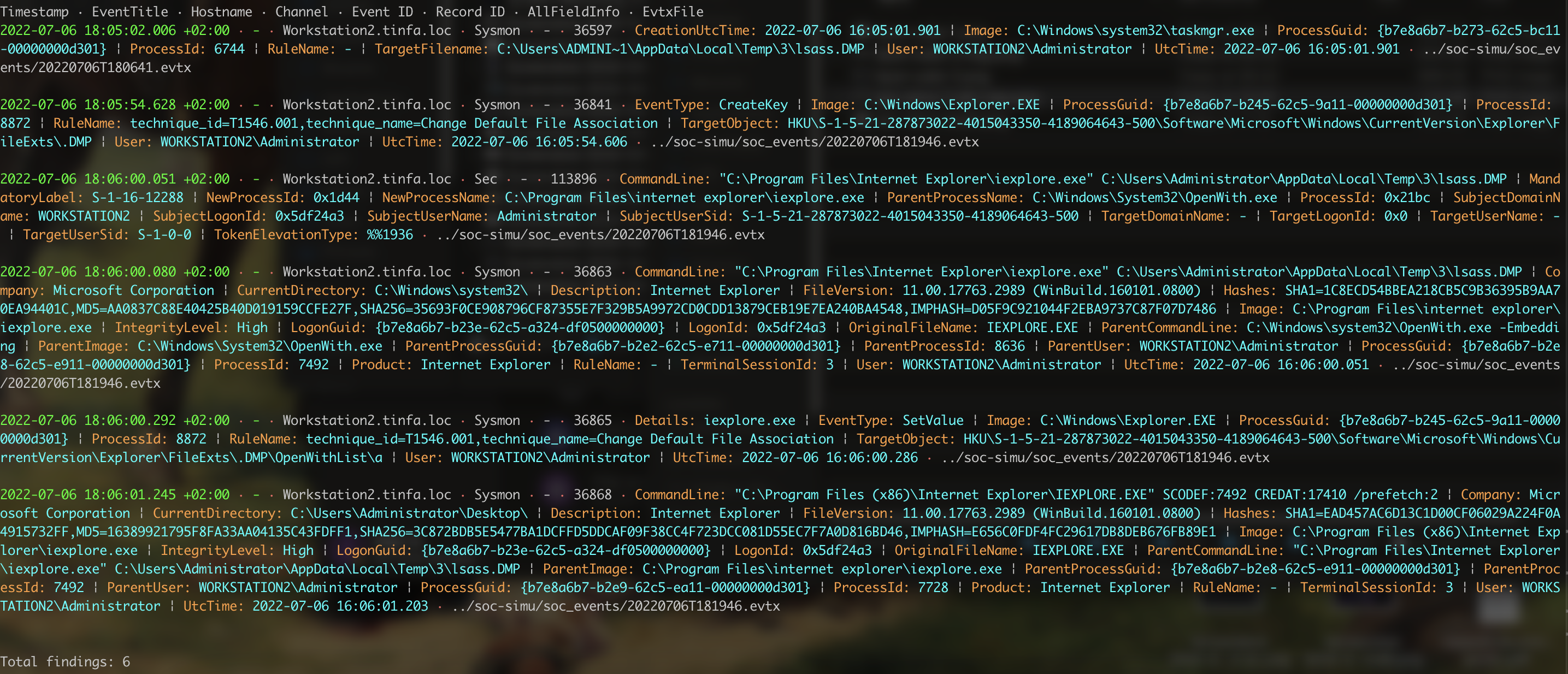Click the Timestamp column header
The width and height of the screenshot is (1568, 674).
coord(34,11)
